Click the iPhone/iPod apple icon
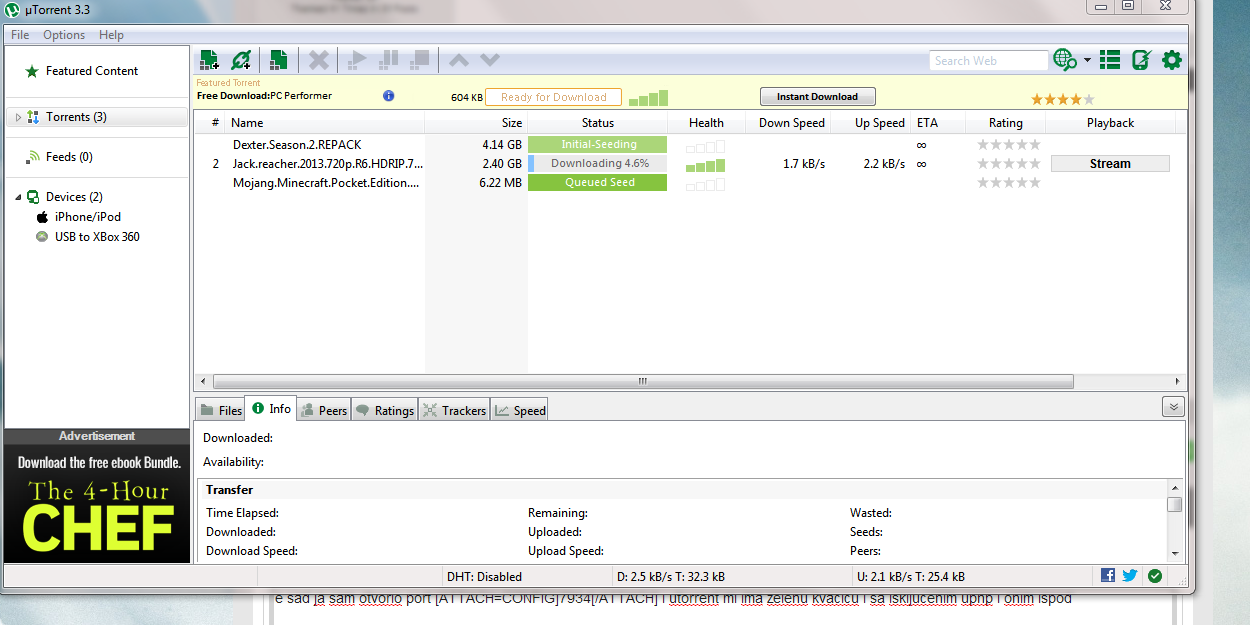1250x625 pixels. 43,216
